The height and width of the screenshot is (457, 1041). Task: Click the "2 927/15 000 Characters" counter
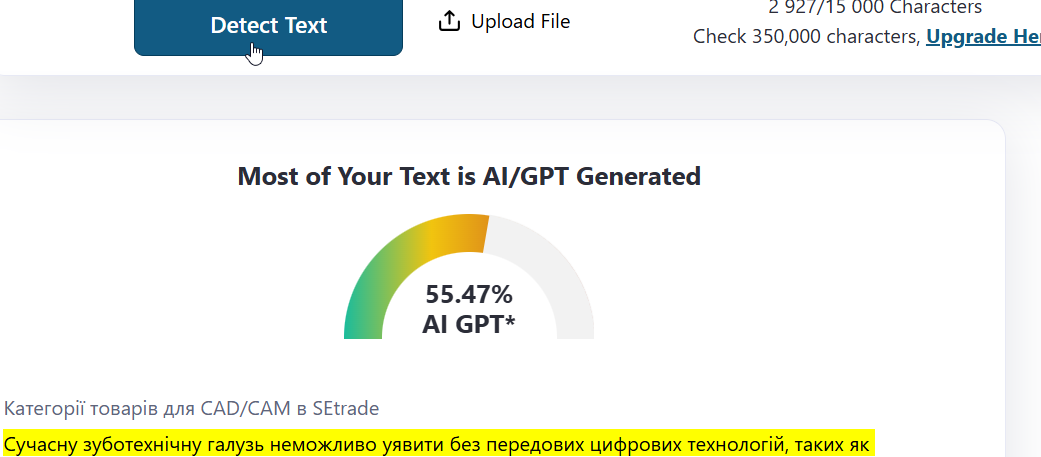(x=874, y=8)
